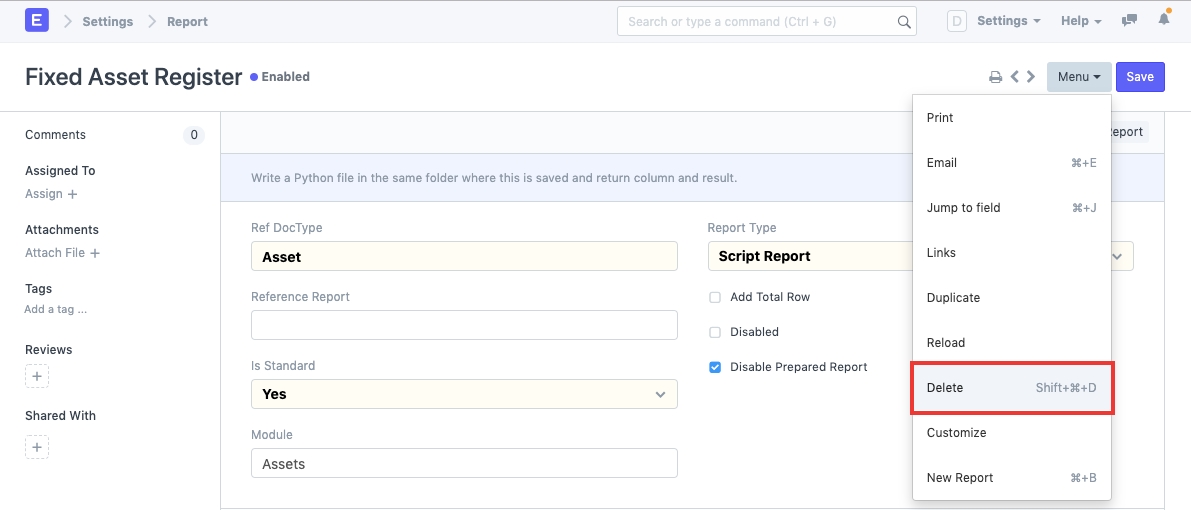Expand the Help dropdown in navbar
Screen dimensions: 1191x510
click(1080, 21)
